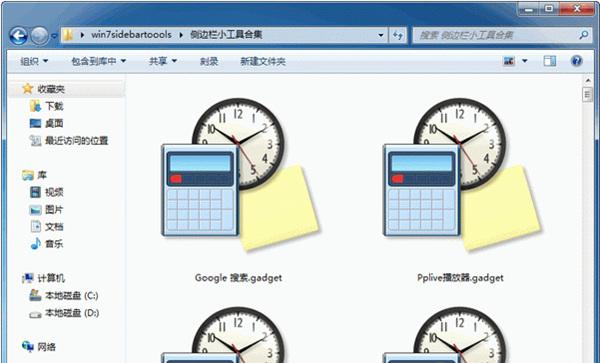Click the drive icon for (C:)
600x363 pixels.
[x=35, y=295]
